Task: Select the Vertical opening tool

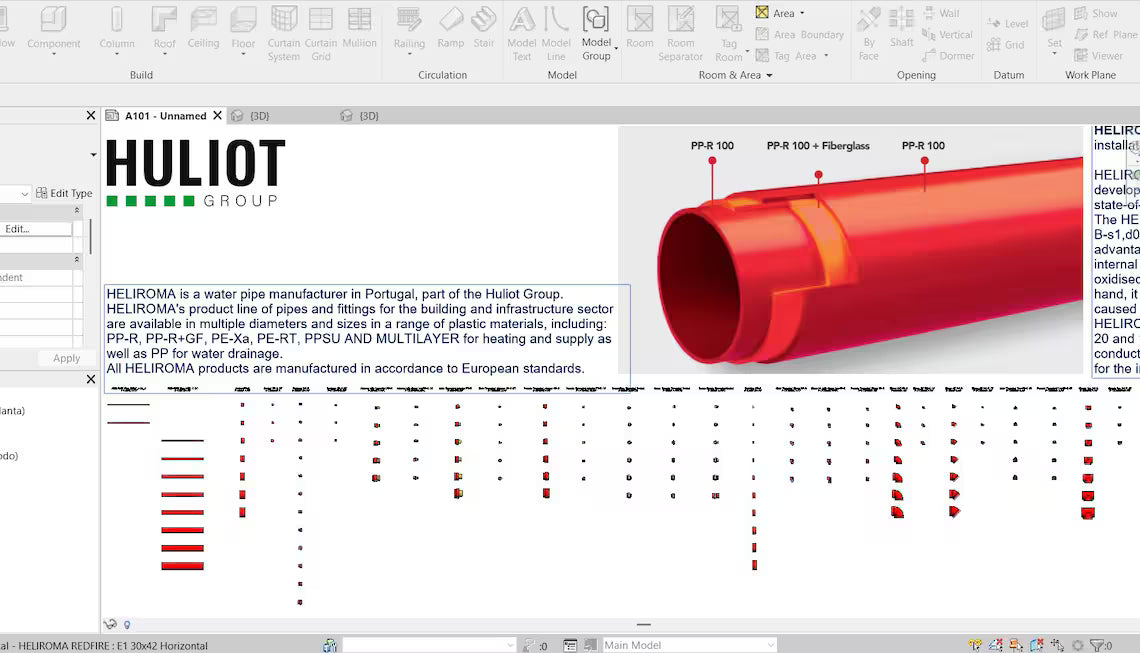Action: point(947,34)
